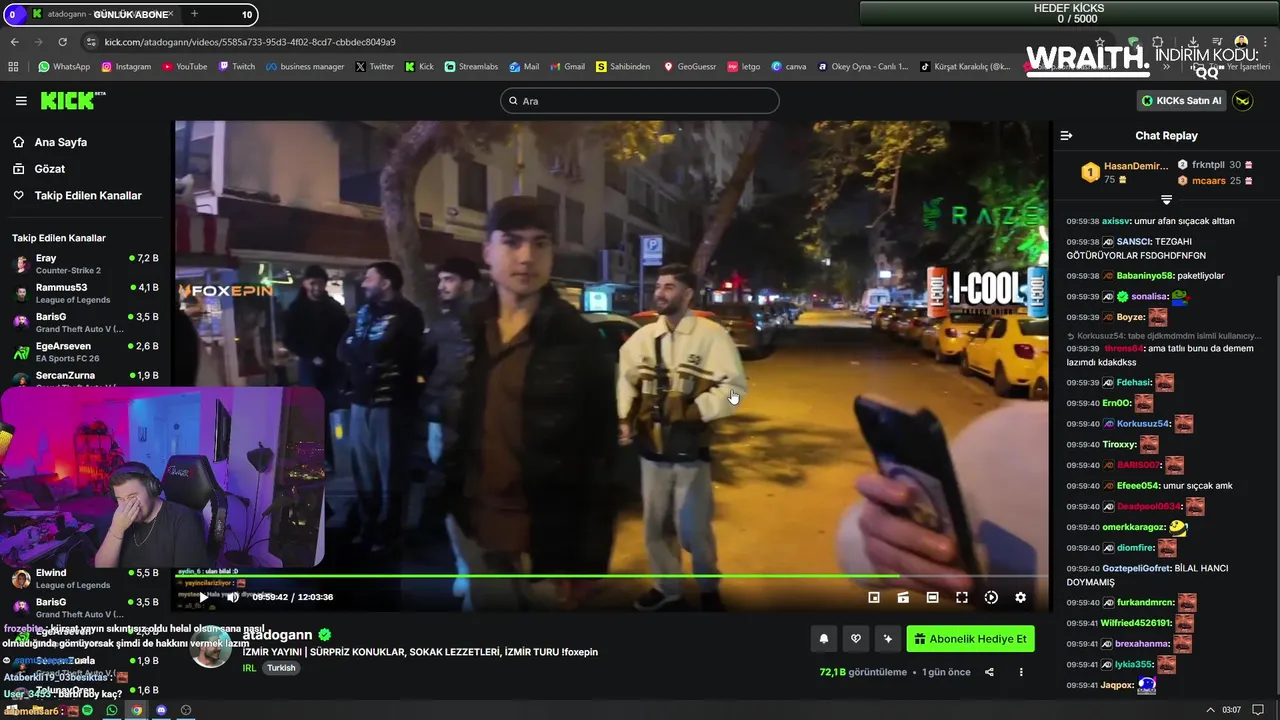
Task: Toggle notifications with the bell icon
Action: (824, 639)
